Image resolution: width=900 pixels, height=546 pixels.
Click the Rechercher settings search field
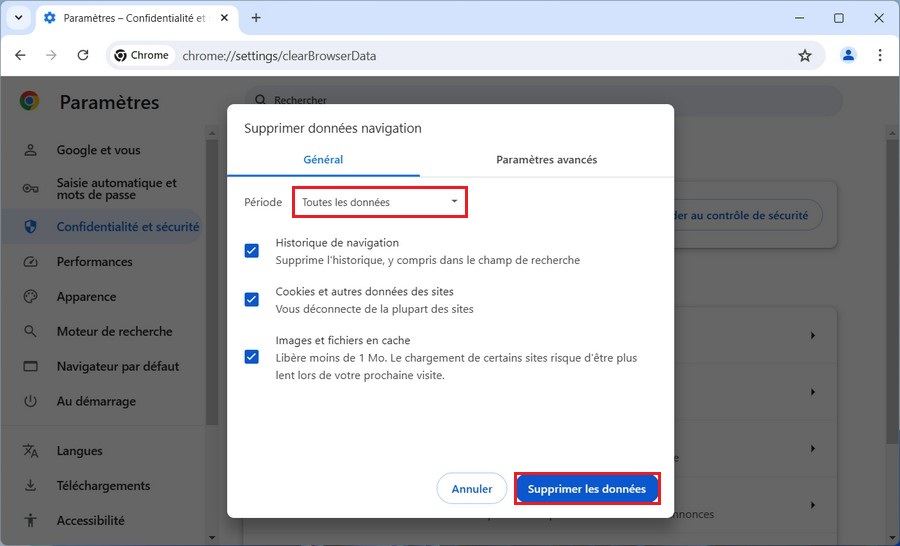point(544,100)
